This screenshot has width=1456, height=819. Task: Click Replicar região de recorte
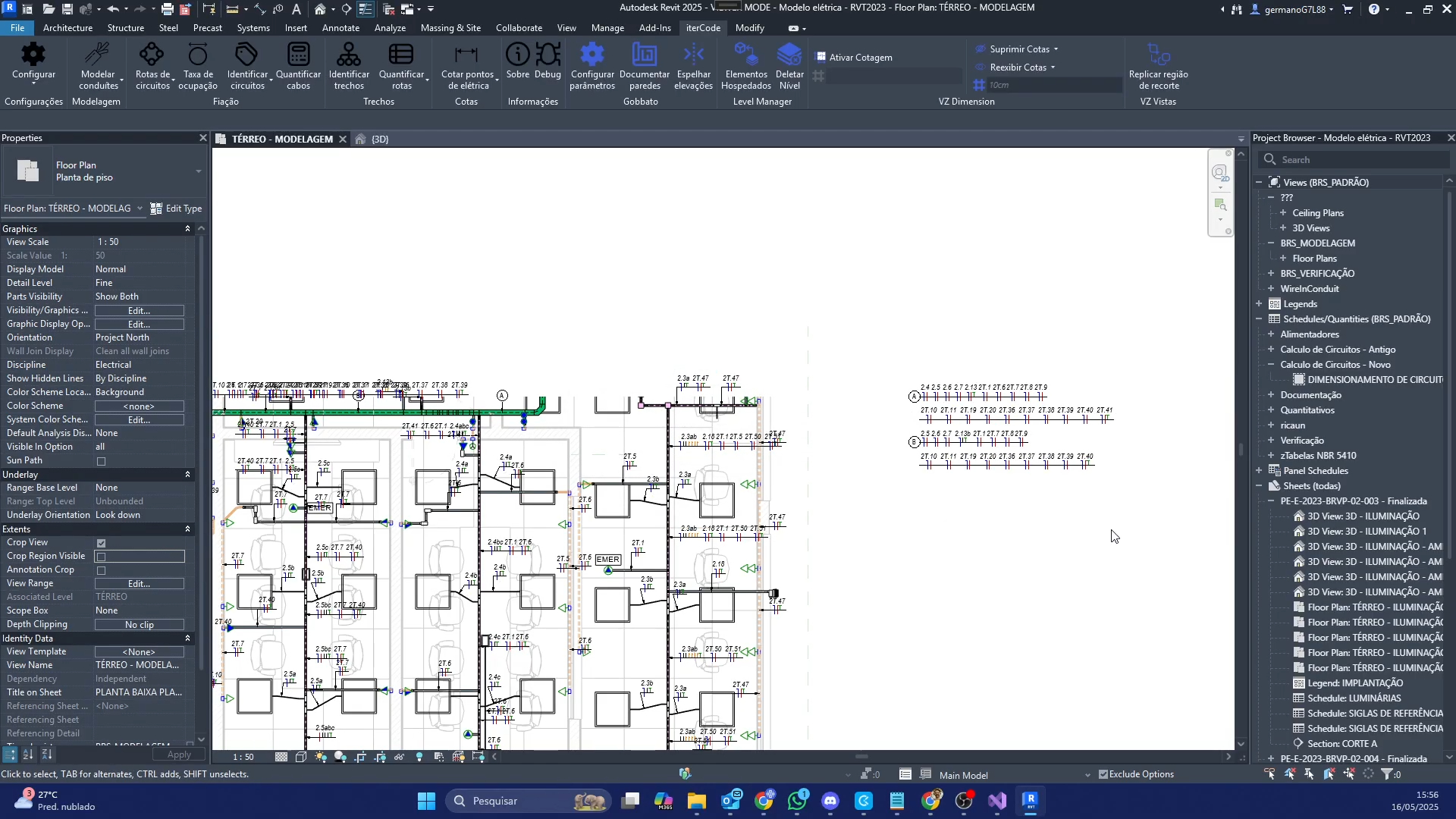(1158, 55)
